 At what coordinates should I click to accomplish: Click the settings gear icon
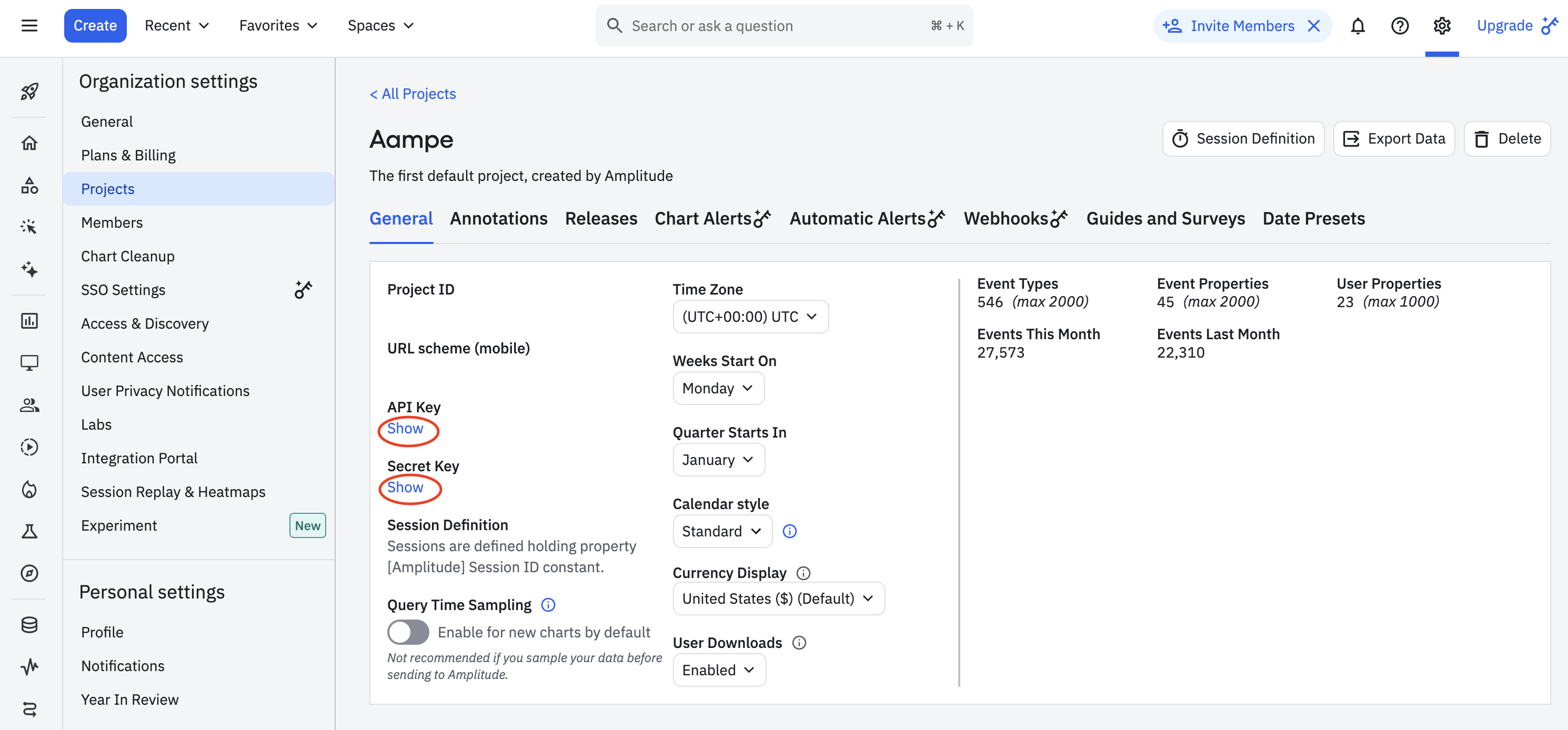coord(1441,26)
